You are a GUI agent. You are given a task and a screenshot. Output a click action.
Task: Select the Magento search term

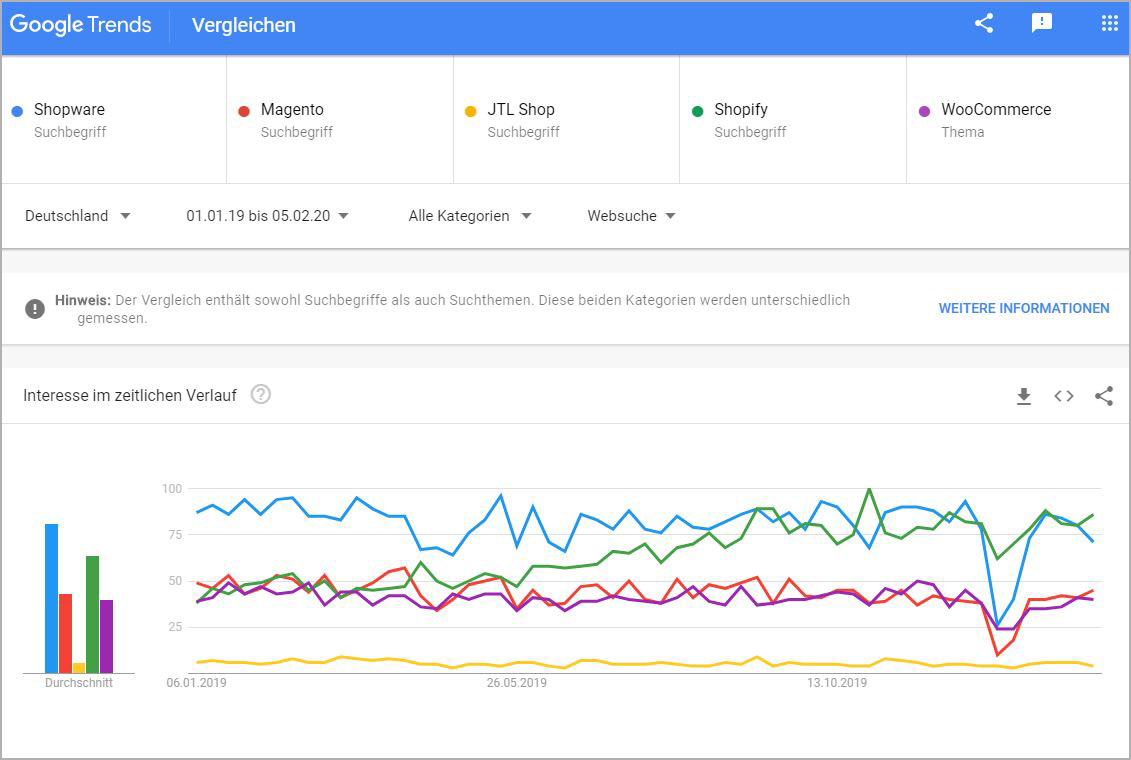(x=292, y=110)
